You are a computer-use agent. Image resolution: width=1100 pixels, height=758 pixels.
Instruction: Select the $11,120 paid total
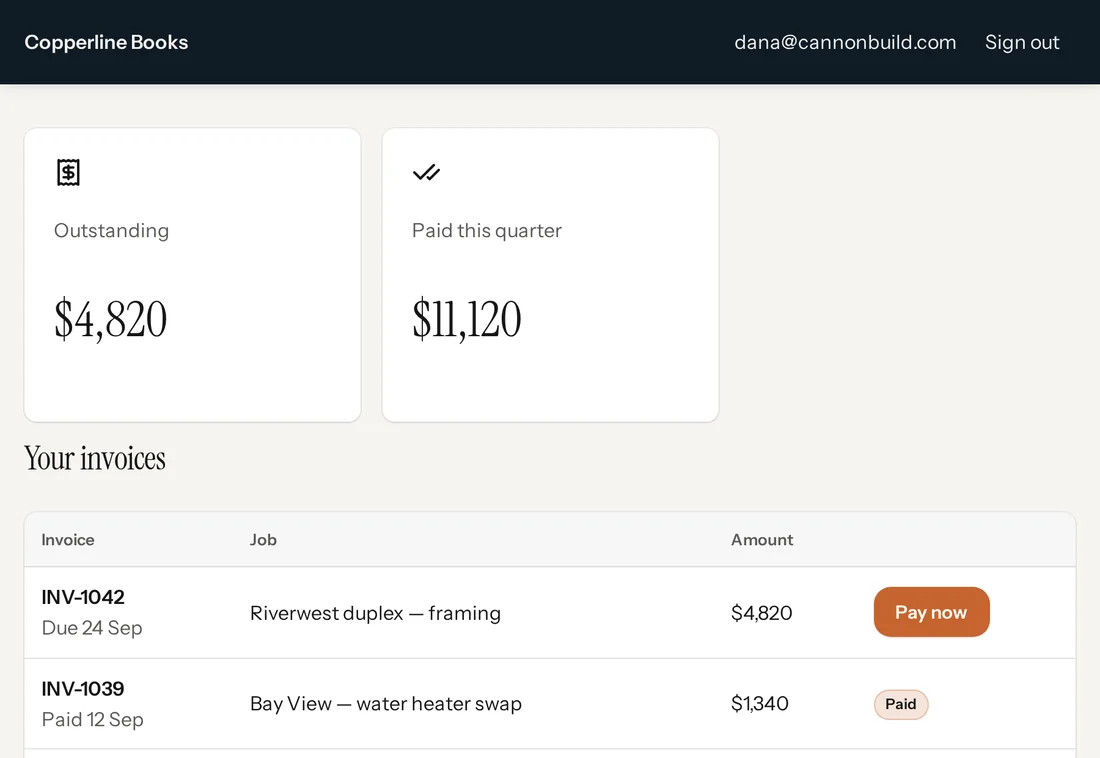pos(467,319)
